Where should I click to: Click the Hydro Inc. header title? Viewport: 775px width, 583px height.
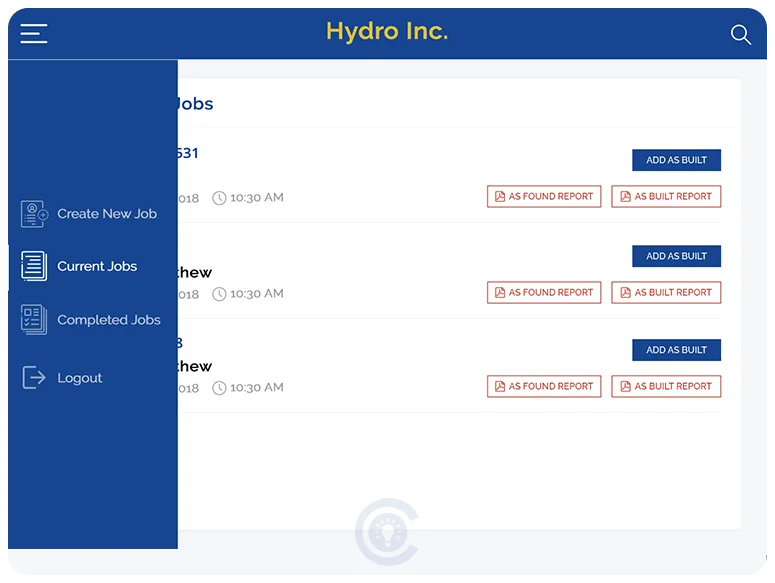pos(387,32)
